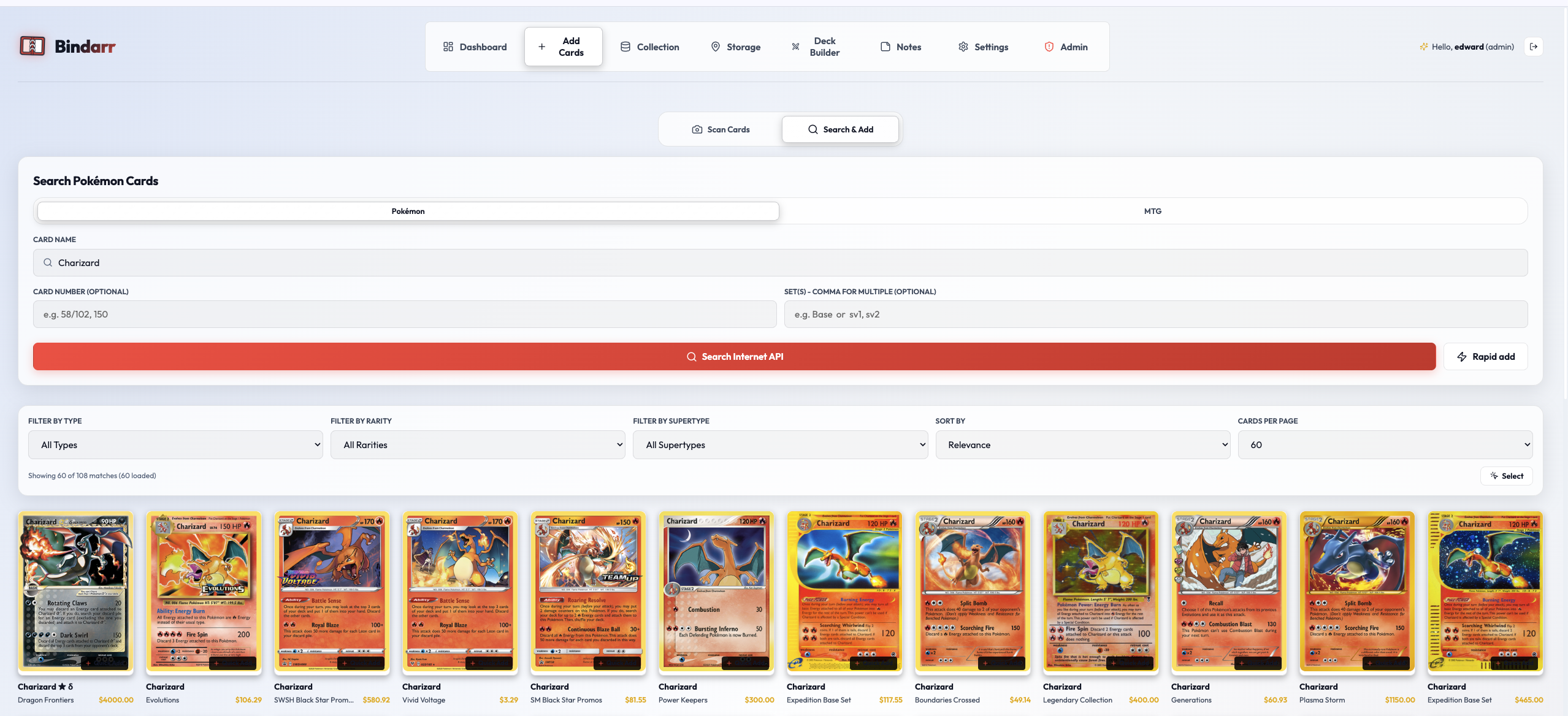
Task: Open the Scan Cards tab
Action: 721,129
